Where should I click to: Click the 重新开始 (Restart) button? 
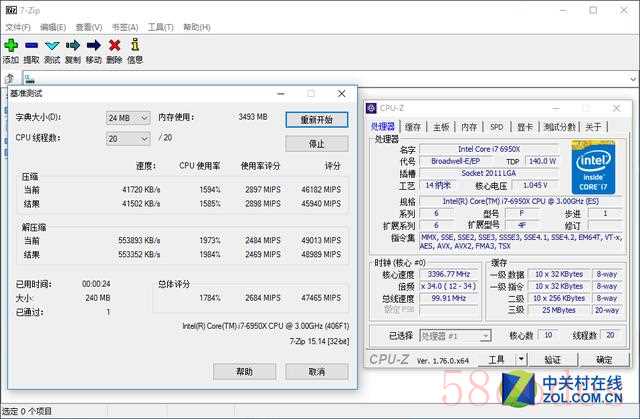(317, 120)
